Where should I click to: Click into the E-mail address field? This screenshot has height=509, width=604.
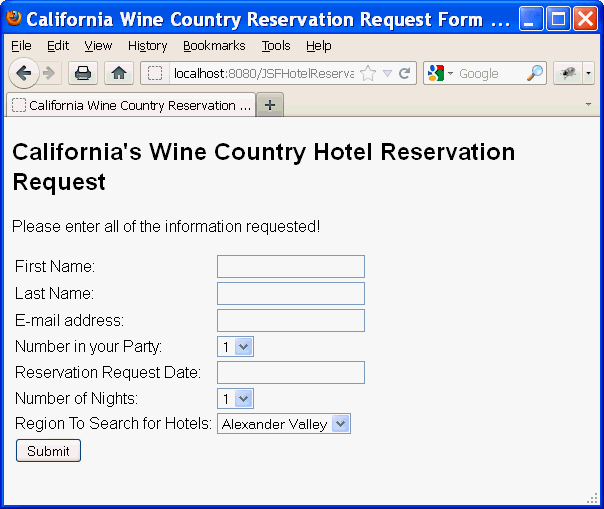290,320
